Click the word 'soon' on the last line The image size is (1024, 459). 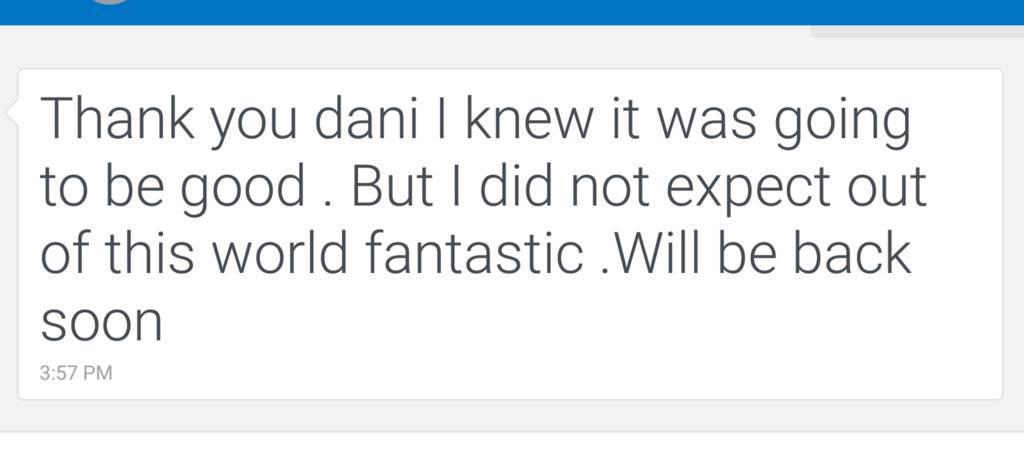pos(101,323)
